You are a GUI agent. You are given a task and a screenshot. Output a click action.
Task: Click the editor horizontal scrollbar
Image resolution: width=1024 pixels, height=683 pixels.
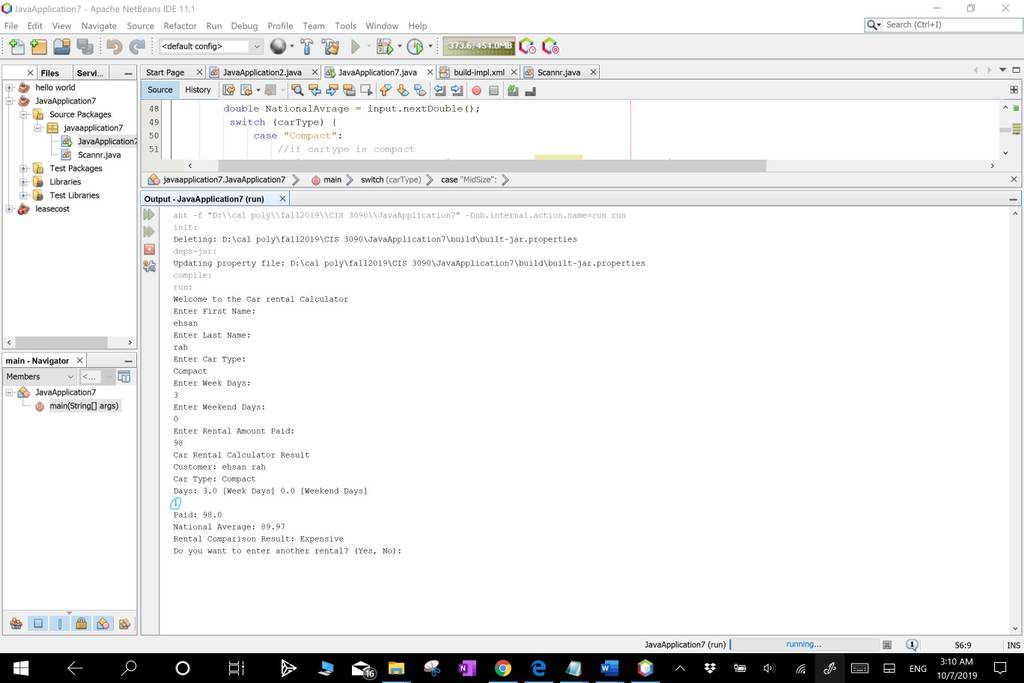pos(492,166)
